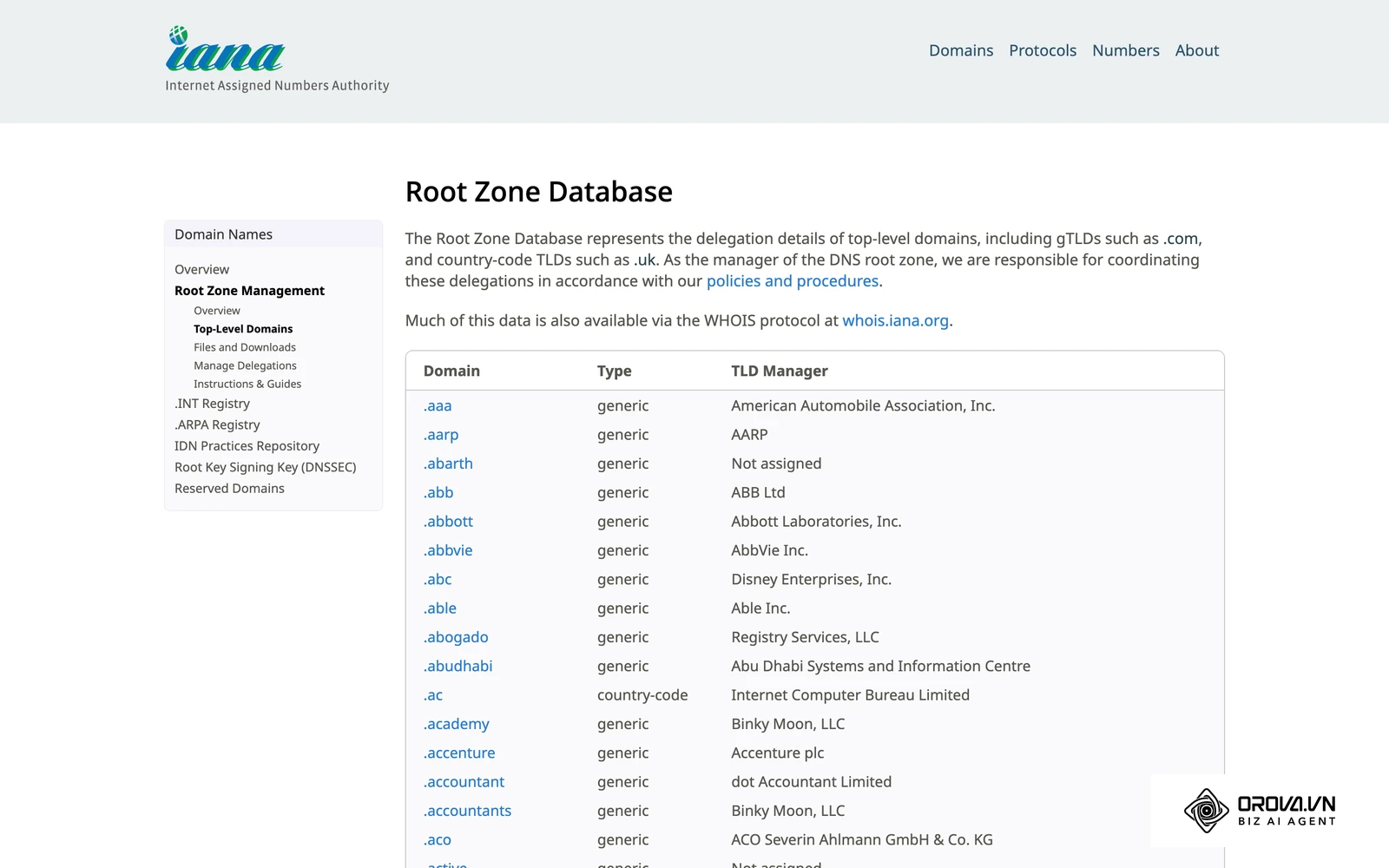Open sidebar Overview under Domain Names
The width and height of the screenshot is (1389, 868).
coord(201,270)
